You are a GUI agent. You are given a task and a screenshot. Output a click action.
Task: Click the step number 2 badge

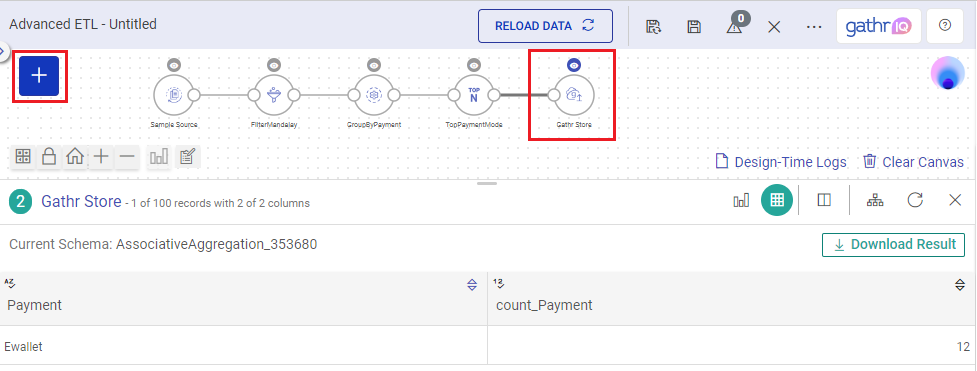(21, 202)
